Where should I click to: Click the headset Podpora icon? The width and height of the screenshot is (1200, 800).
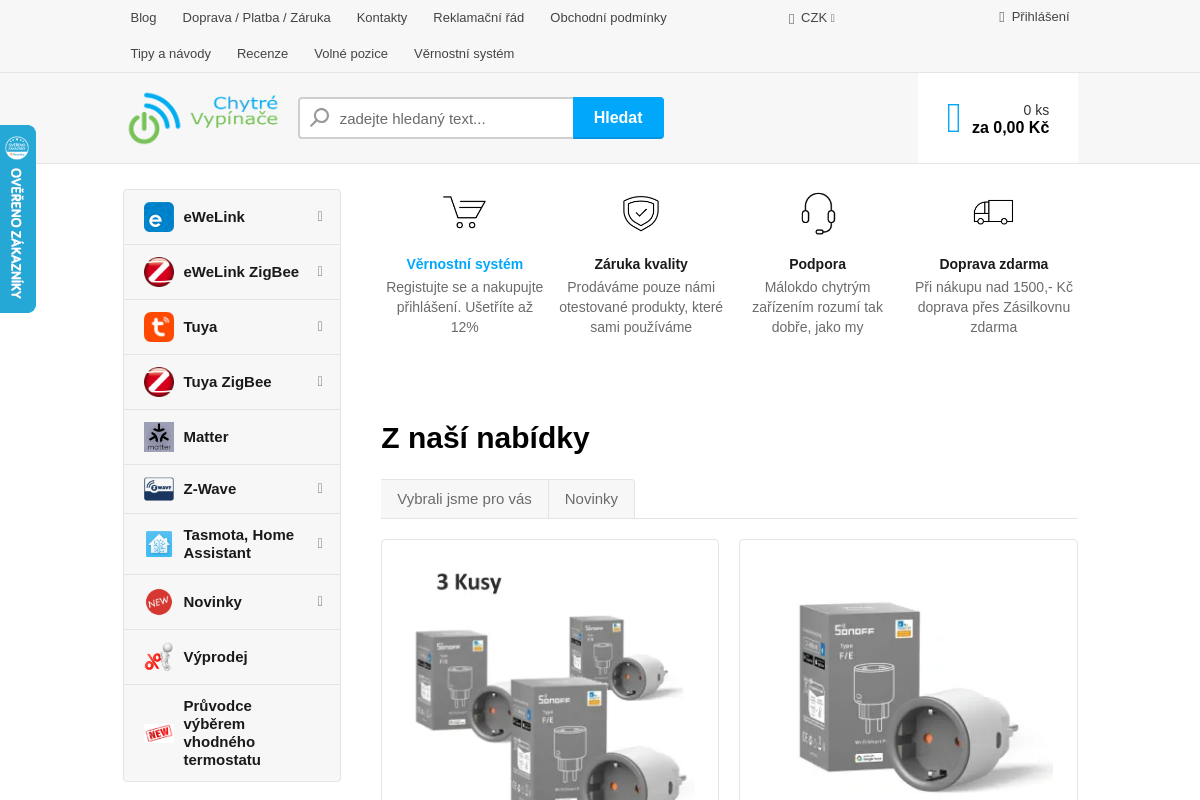tap(817, 213)
